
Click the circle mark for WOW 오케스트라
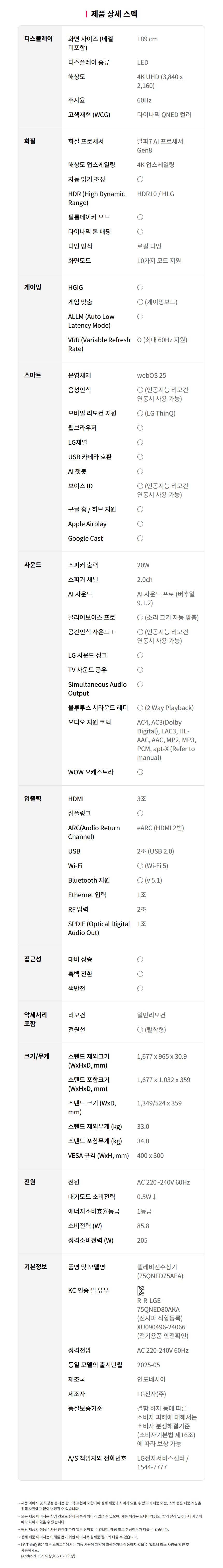click(x=140, y=772)
